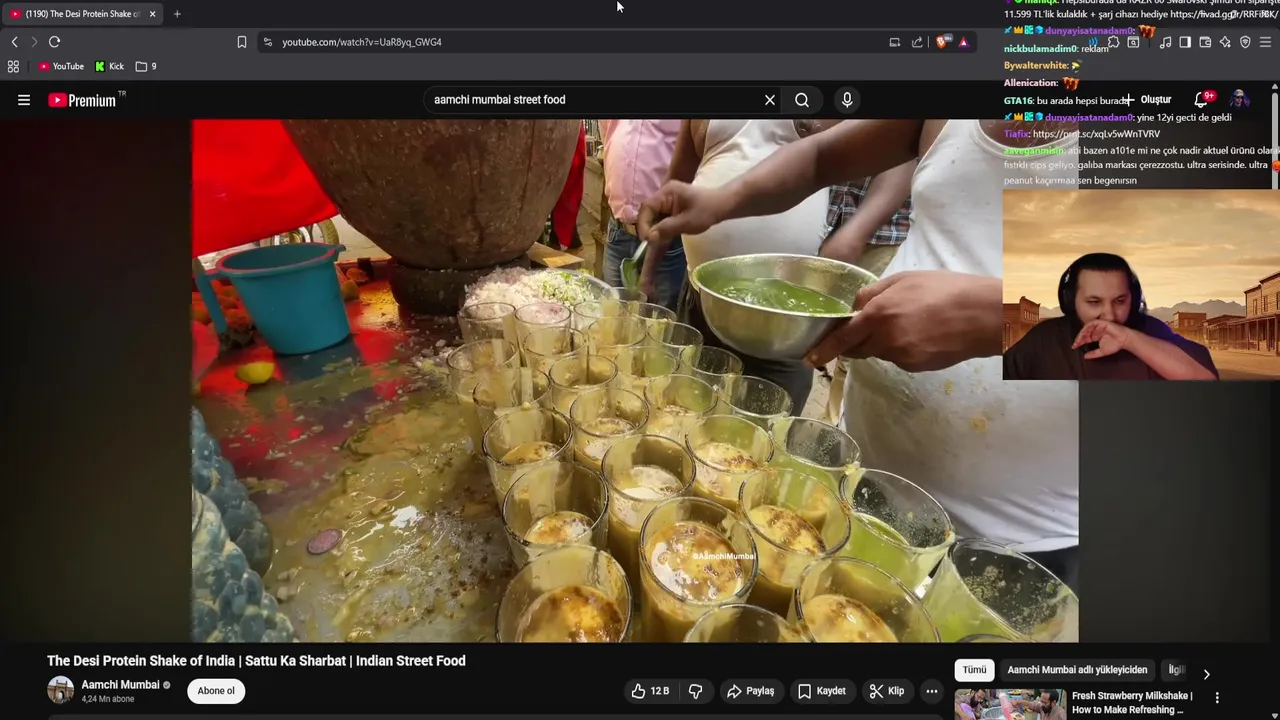Open the Kick bookmark
The image size is (1280, 720).
click(x=109, y=66)
